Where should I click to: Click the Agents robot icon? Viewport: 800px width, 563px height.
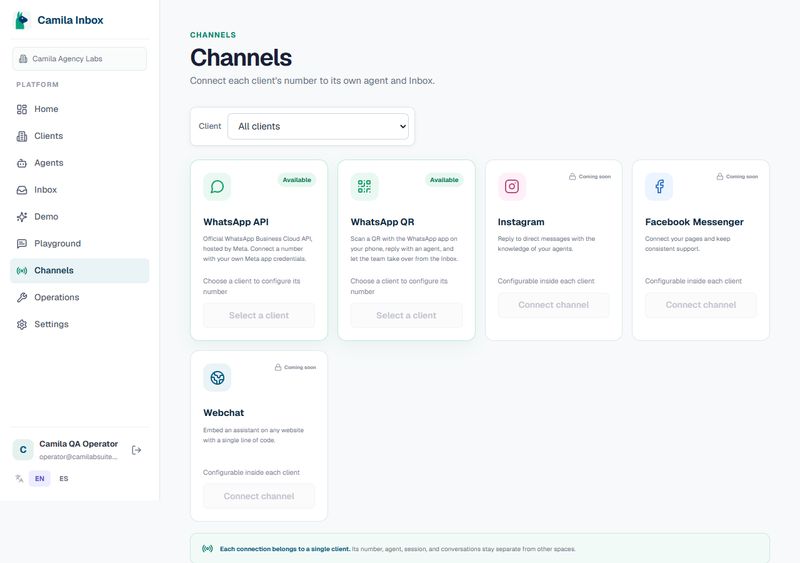coord(22,163)
